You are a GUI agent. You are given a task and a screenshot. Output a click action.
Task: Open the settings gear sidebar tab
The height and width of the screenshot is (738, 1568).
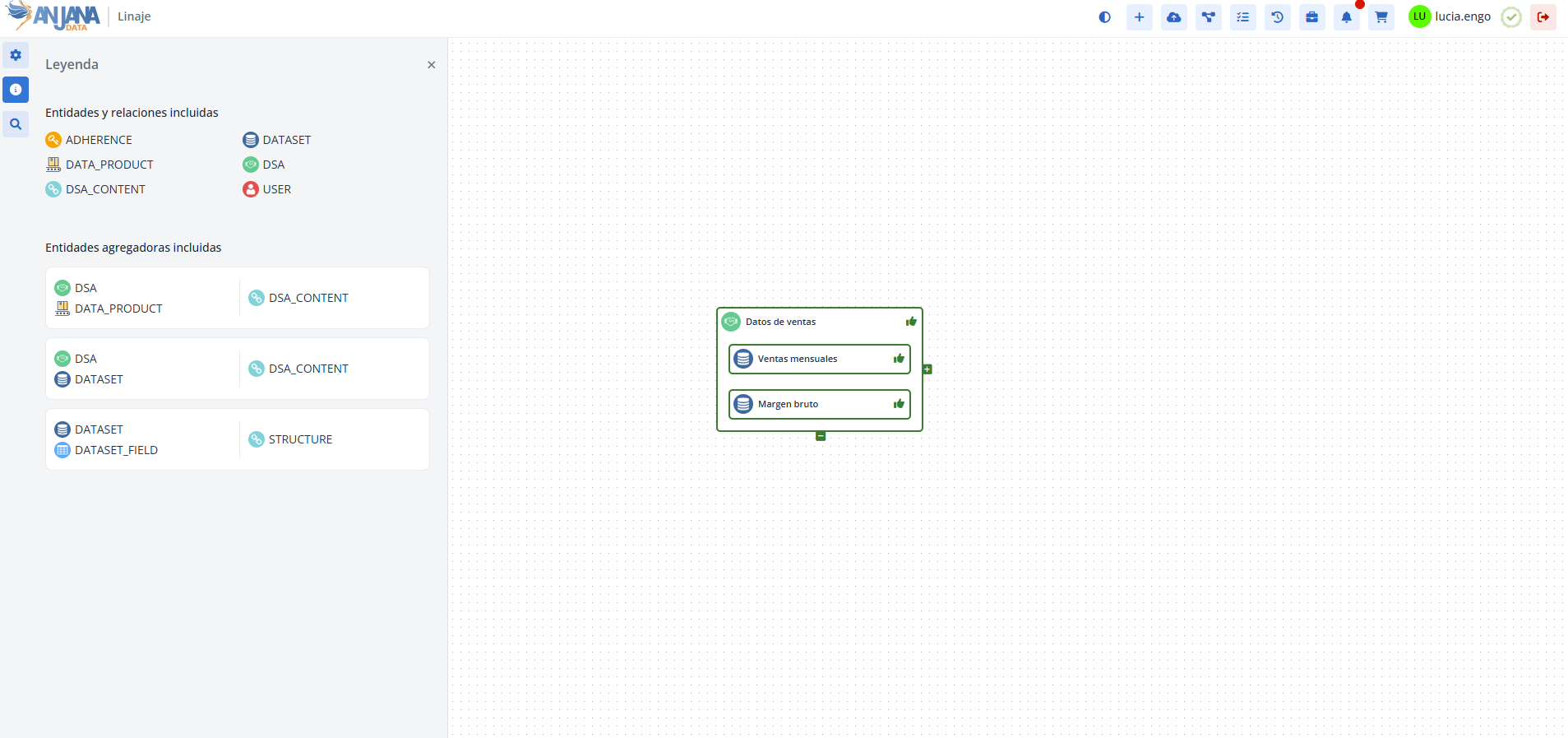point(16,55)
